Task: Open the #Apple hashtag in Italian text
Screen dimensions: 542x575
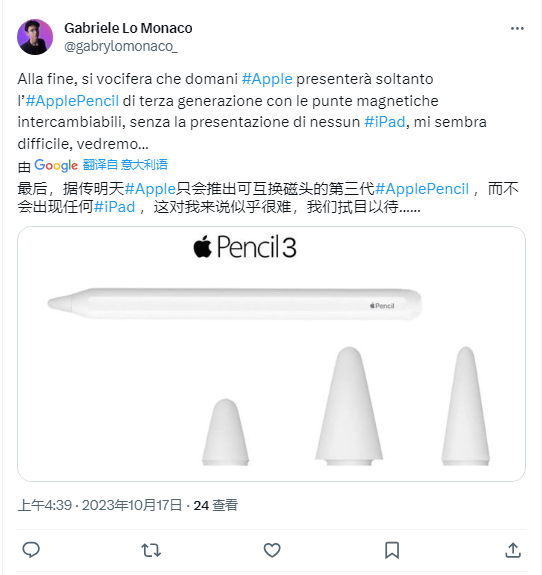Action: (267, 79)
